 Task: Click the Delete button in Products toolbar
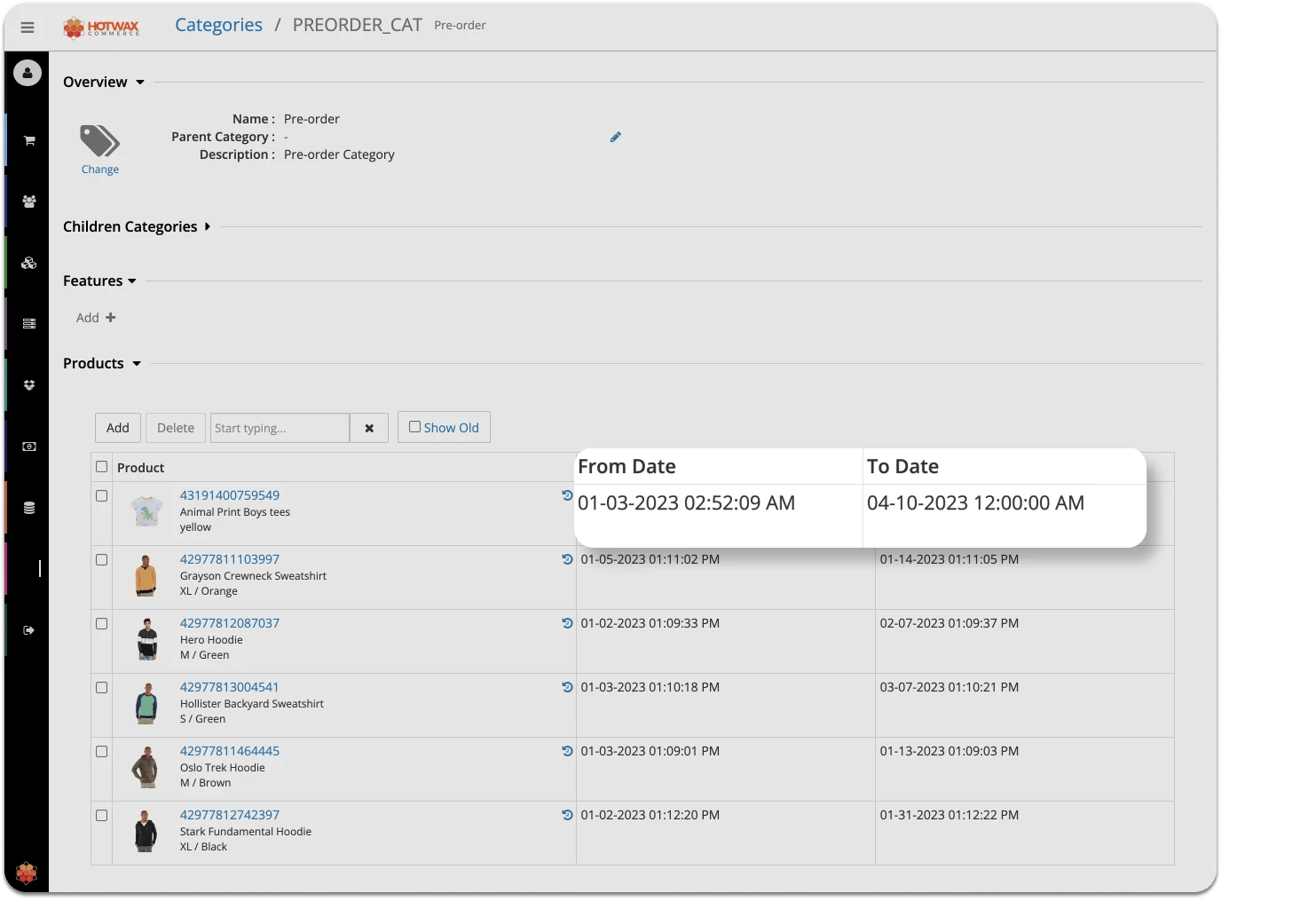coord(176,428)
